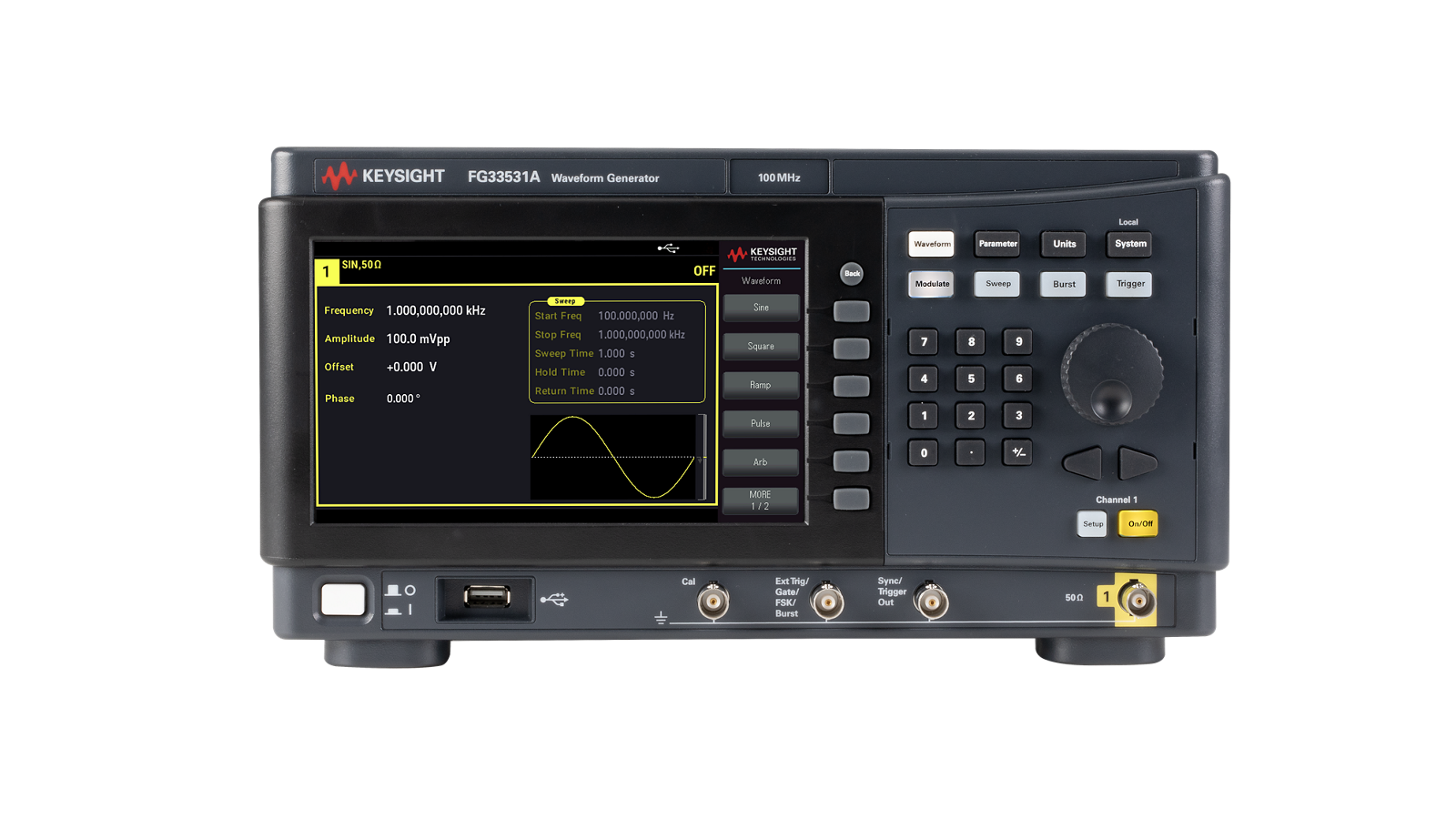1456x819 pixels.
Task: Click the Ext Trig/Gate BNC connector
Action: [826, 602]
